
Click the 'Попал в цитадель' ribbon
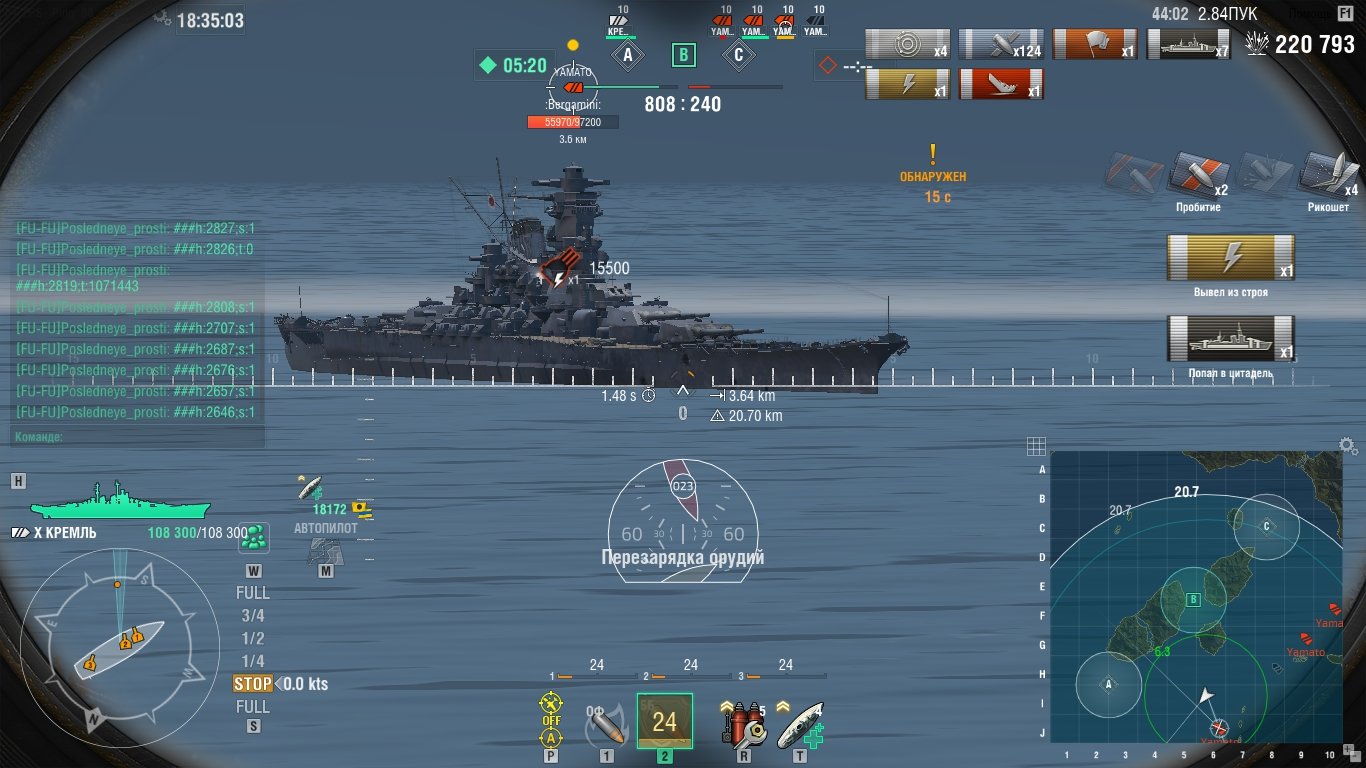click(1231, 338)
